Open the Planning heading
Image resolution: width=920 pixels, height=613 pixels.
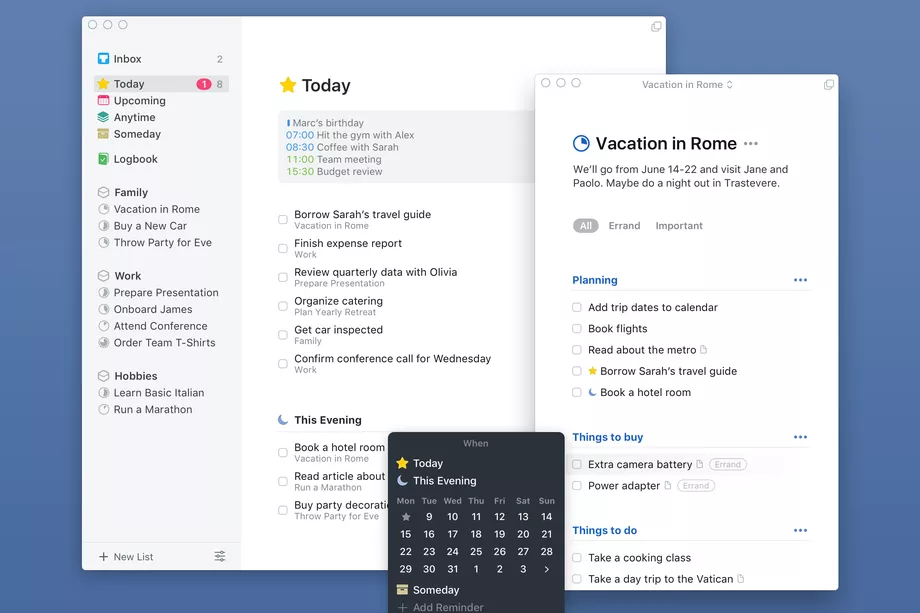click(595, 280)
